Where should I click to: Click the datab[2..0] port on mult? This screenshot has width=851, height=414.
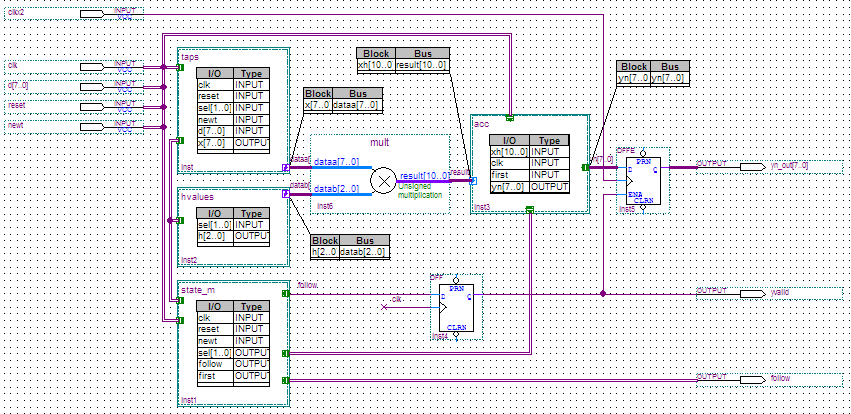(336, 188)
